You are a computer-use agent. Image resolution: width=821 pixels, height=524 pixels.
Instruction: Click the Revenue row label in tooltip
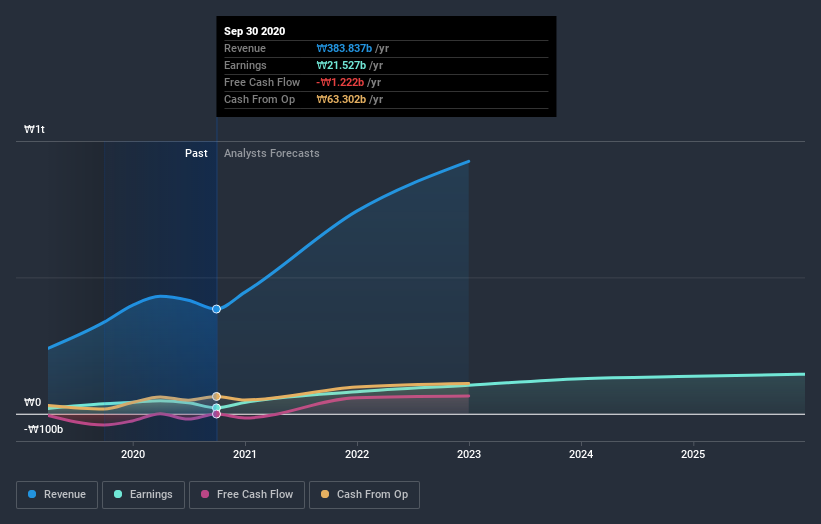[x=245, y=49]
